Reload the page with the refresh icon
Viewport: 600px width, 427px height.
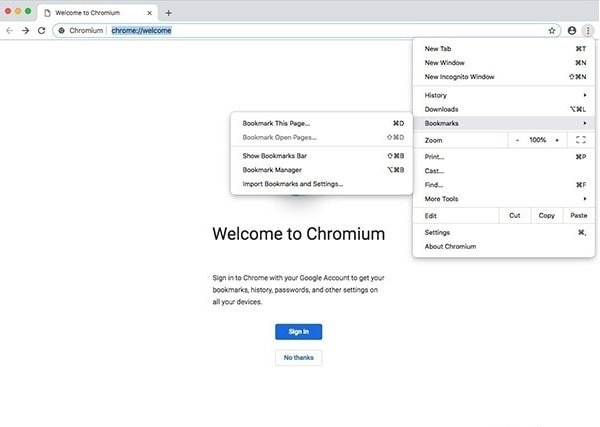(x=41, y=31)
